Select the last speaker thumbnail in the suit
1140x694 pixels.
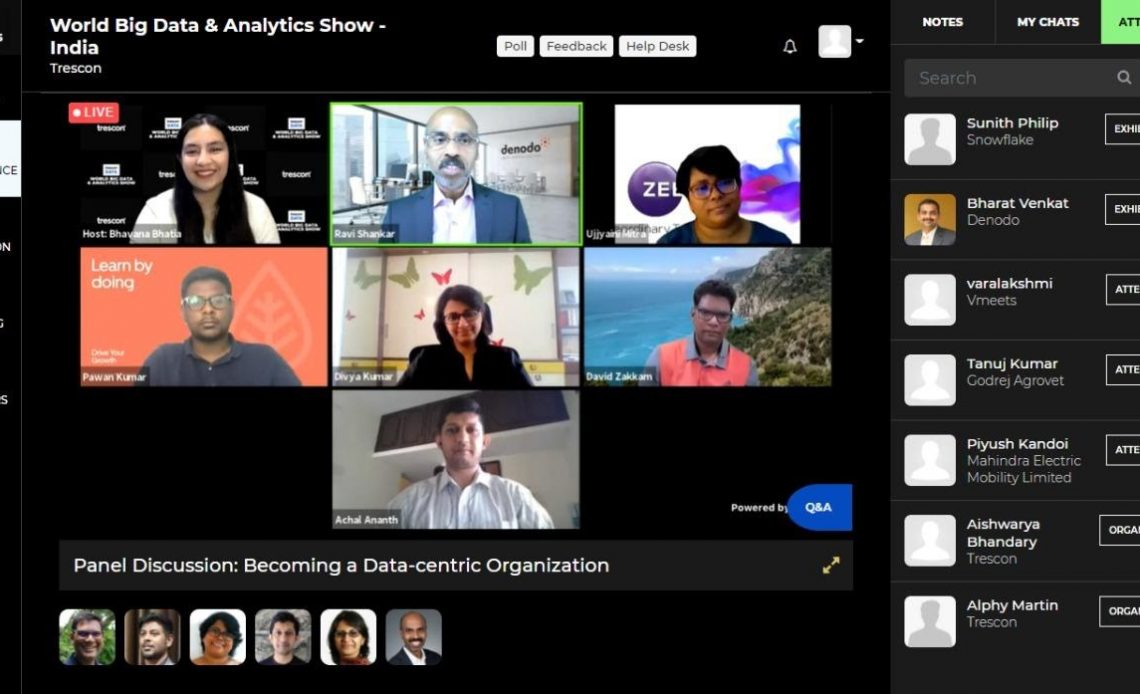coord(414,637)
